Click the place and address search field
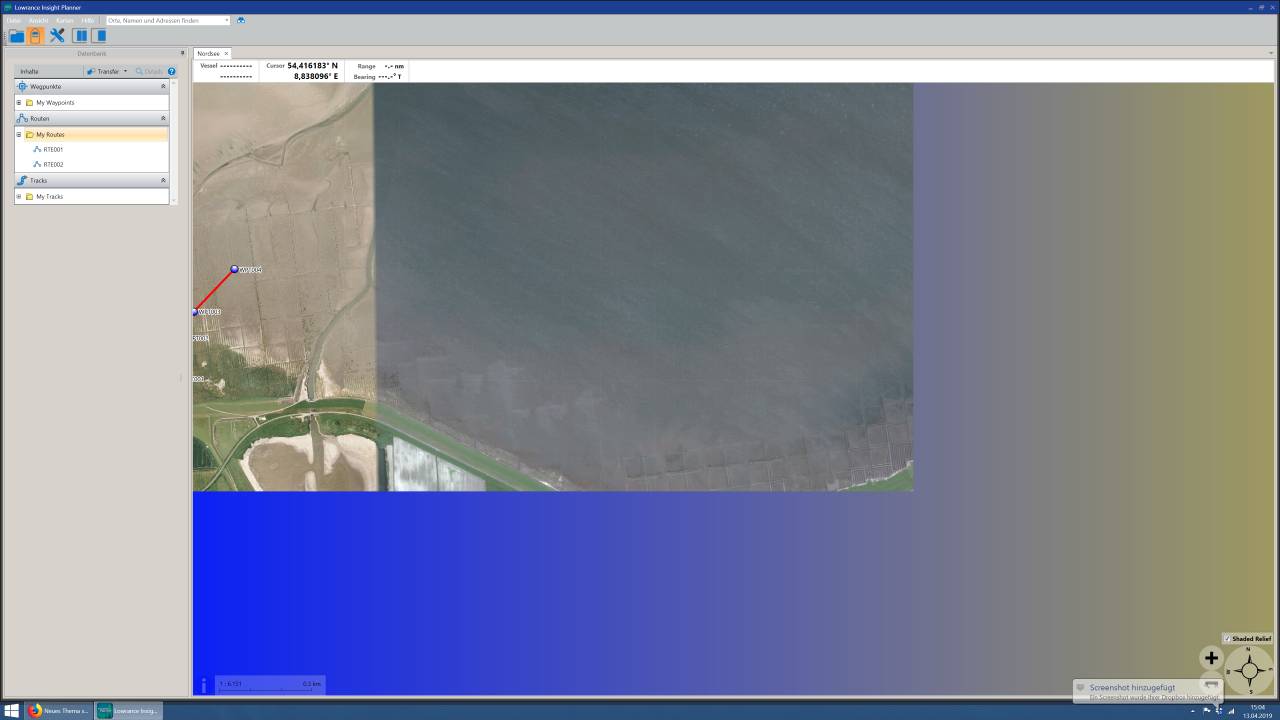Viewport: 1280px width, 720px height. coord(165,20)
